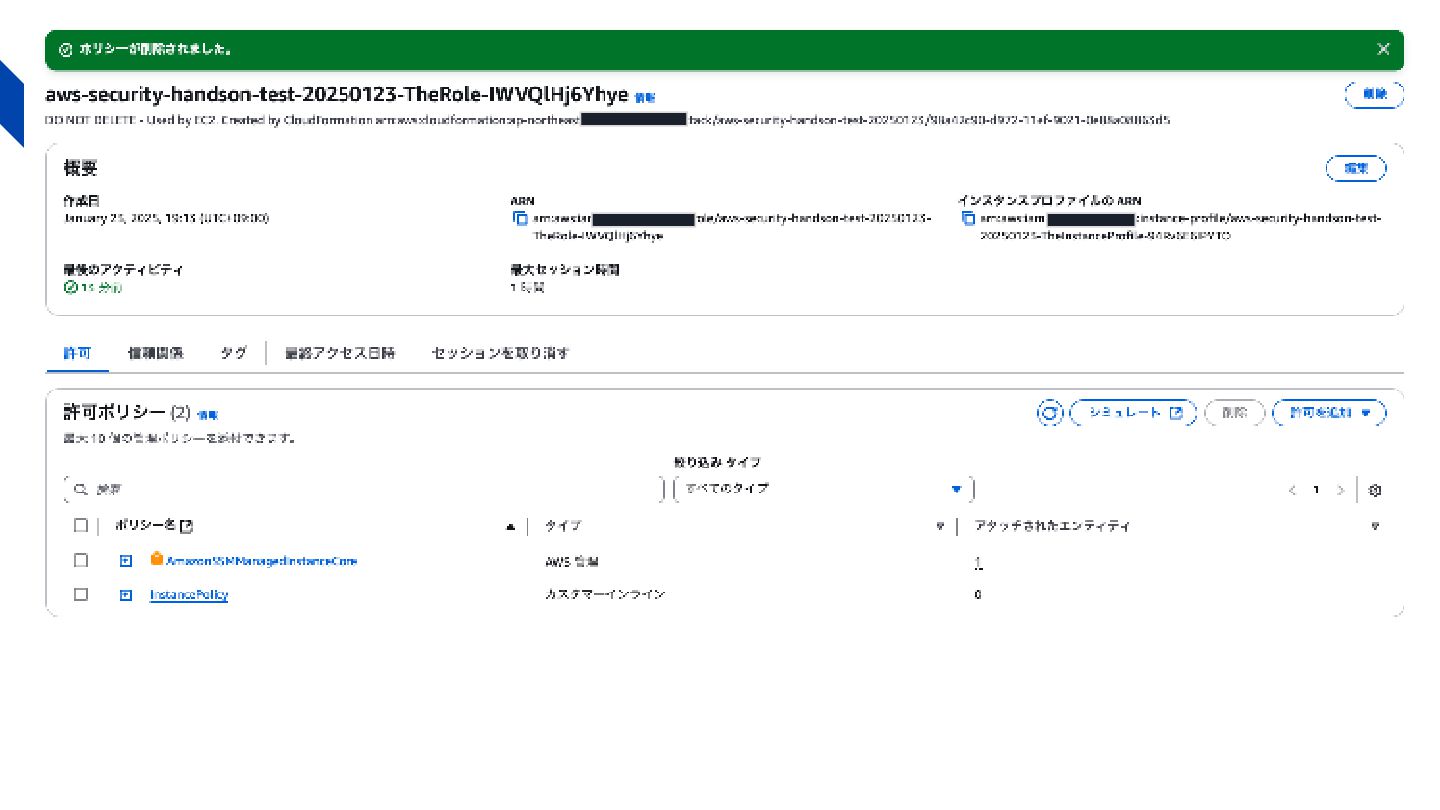Click the info link beside role name
This screenshot has width=1440, height=810.
(x=645, y=98)
